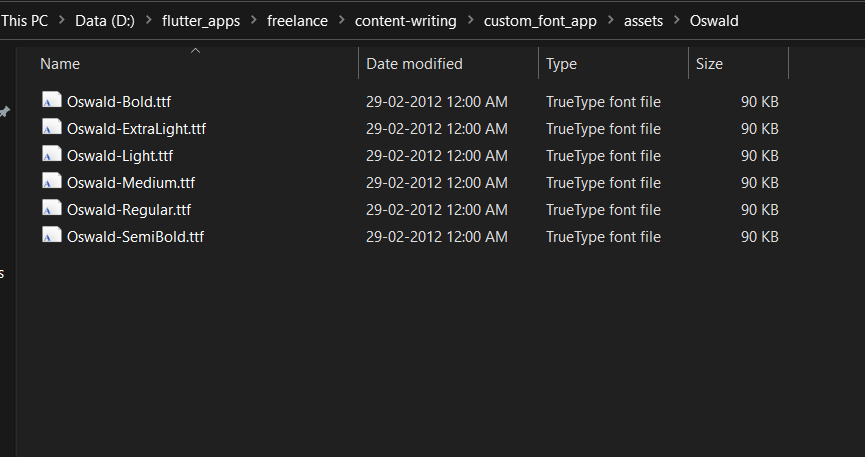Expand the chevron after flutter_apps in breadcrumb
865x457 pixels.
(x=254, y=21)
